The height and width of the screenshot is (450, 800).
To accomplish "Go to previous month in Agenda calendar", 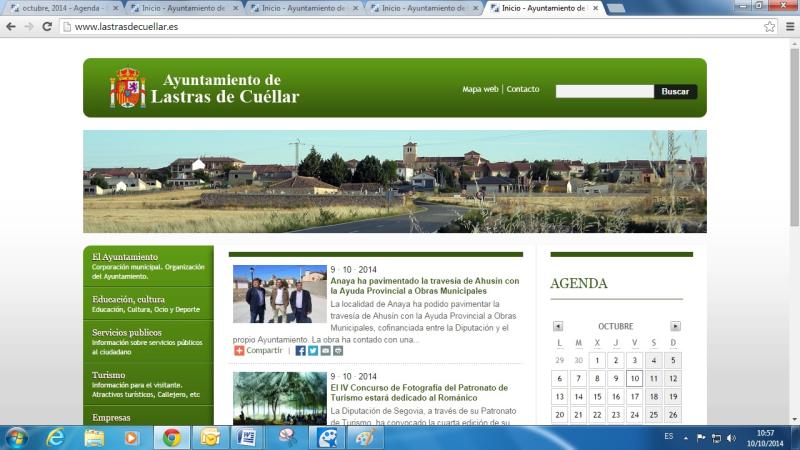I will 558,326.
